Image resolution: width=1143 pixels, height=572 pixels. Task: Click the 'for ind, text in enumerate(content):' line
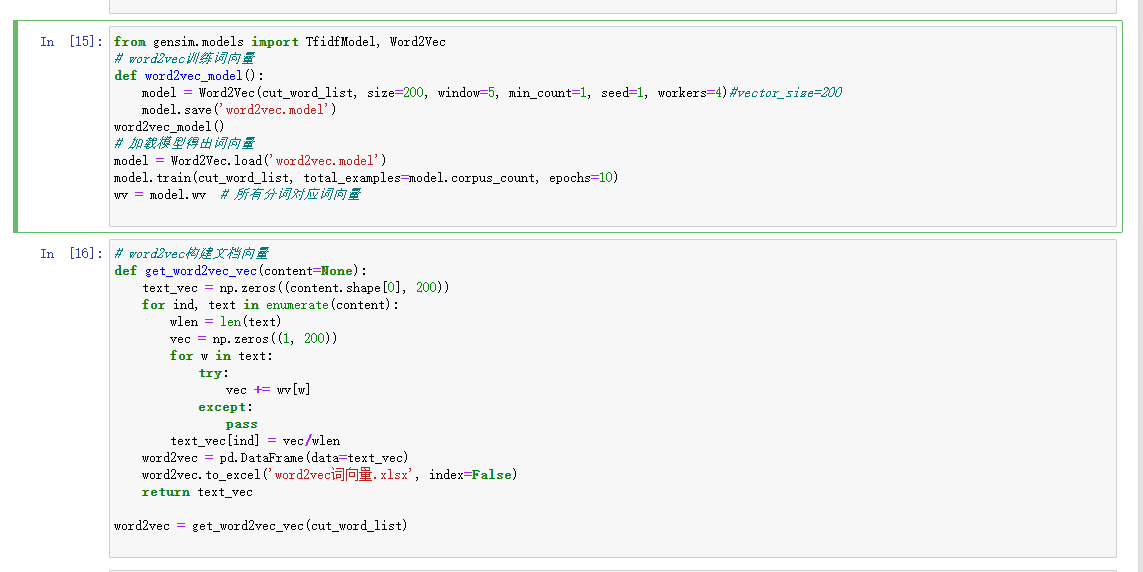(270, 305)
